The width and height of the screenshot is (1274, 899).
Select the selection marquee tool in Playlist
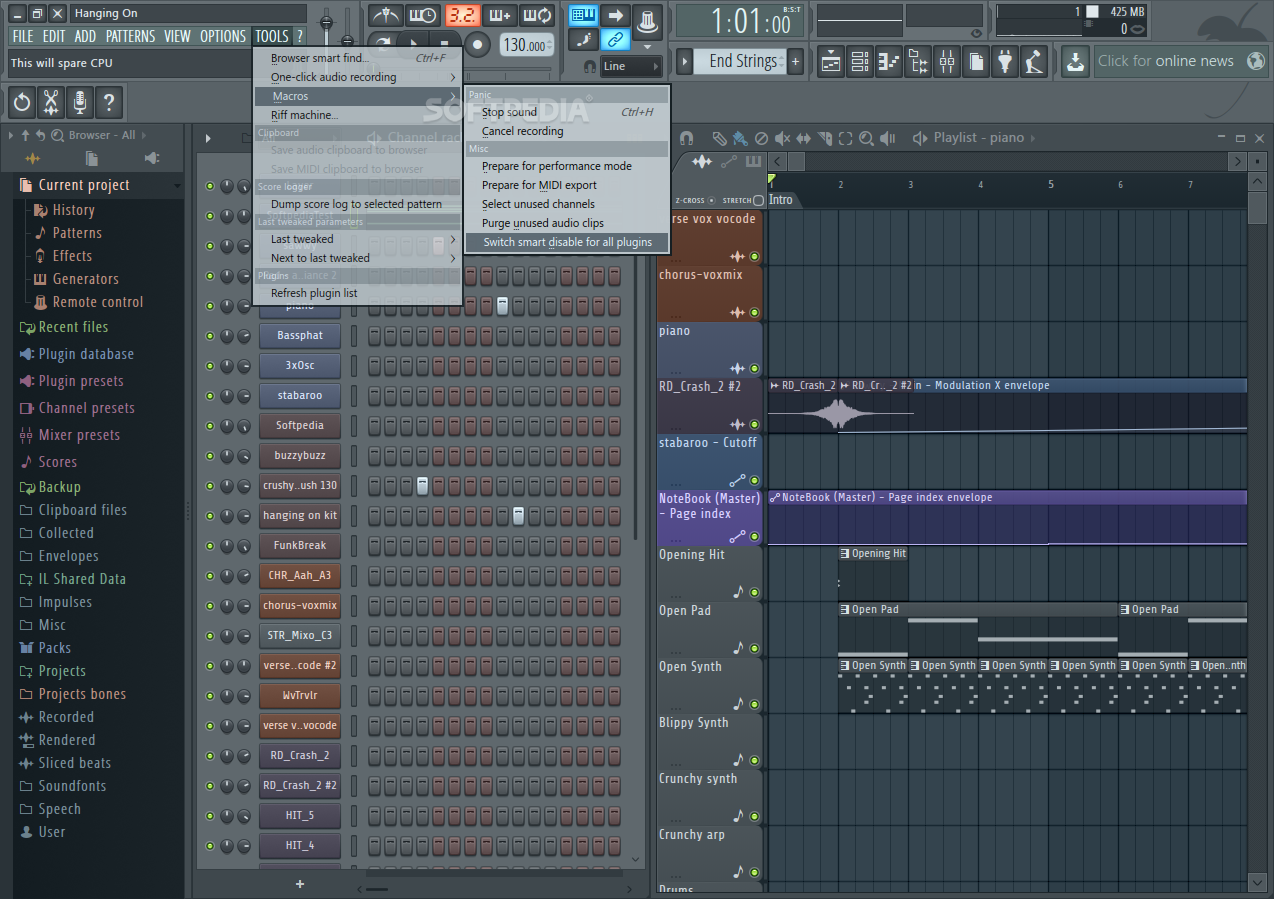845,138
